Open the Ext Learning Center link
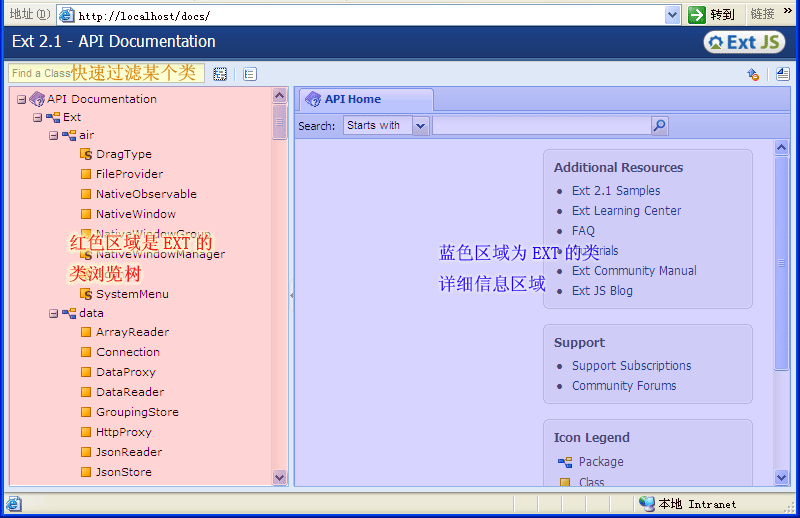The height and width of the screenshot is (518, 800). point(627,211)
